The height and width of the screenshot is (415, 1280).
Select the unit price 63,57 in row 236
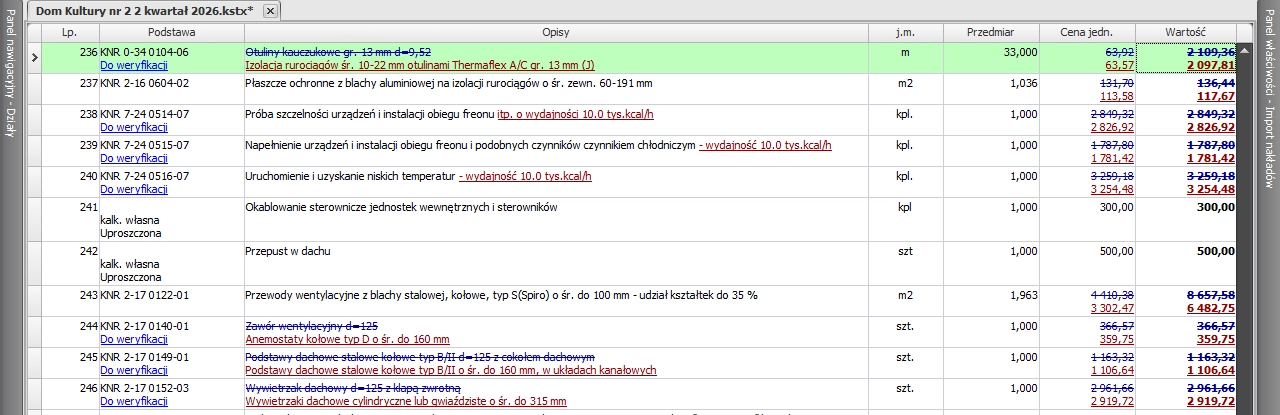pos(1119,65)
